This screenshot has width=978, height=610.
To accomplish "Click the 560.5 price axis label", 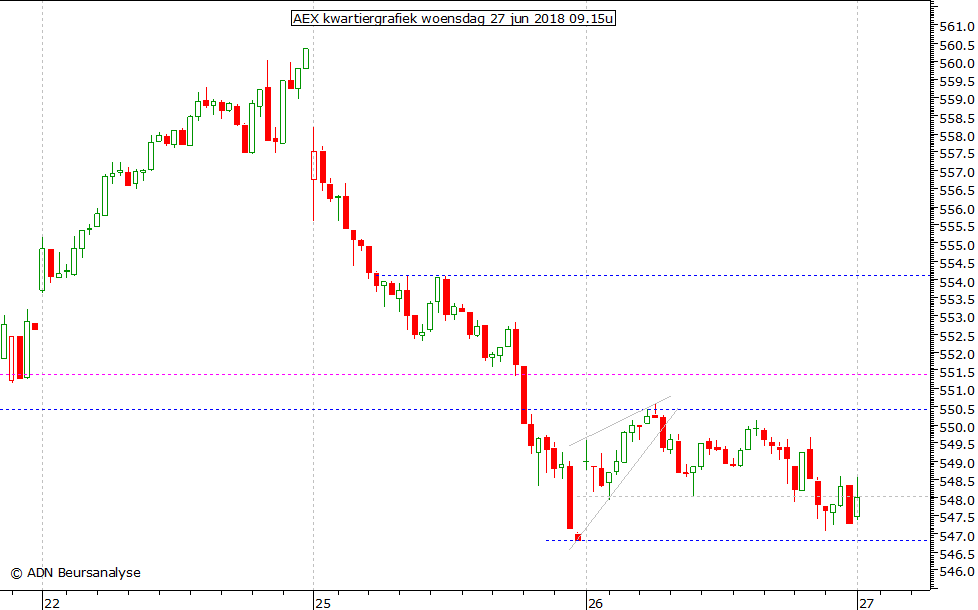I will (957, 46).
